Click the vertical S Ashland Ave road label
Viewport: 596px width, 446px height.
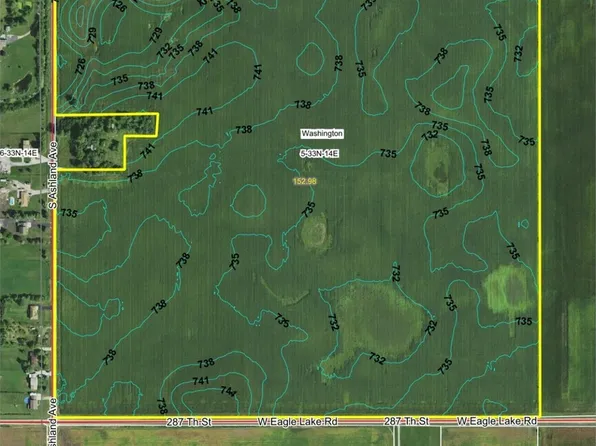coord(54,175)
